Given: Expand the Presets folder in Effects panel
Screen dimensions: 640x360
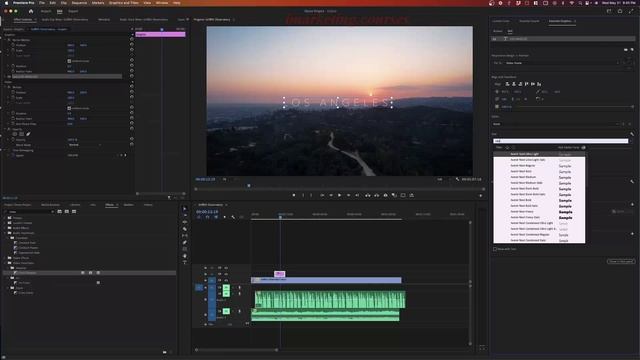Looking at the screenshot, I should coord(5,218).
